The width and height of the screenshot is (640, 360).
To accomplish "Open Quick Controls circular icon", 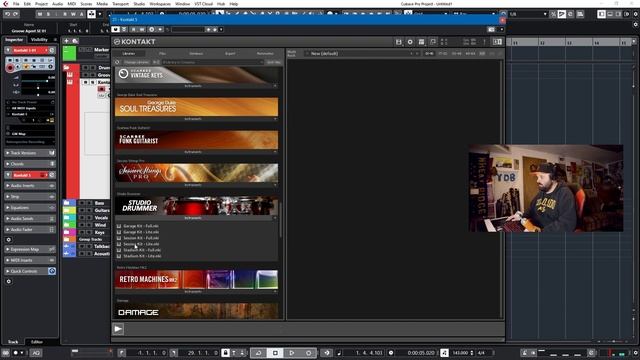I will [52, 271].
